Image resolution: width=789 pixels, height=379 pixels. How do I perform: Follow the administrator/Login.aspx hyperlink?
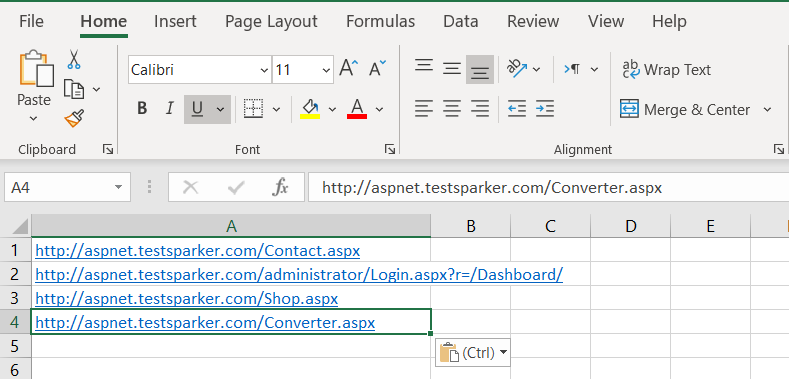pos(299,275)
